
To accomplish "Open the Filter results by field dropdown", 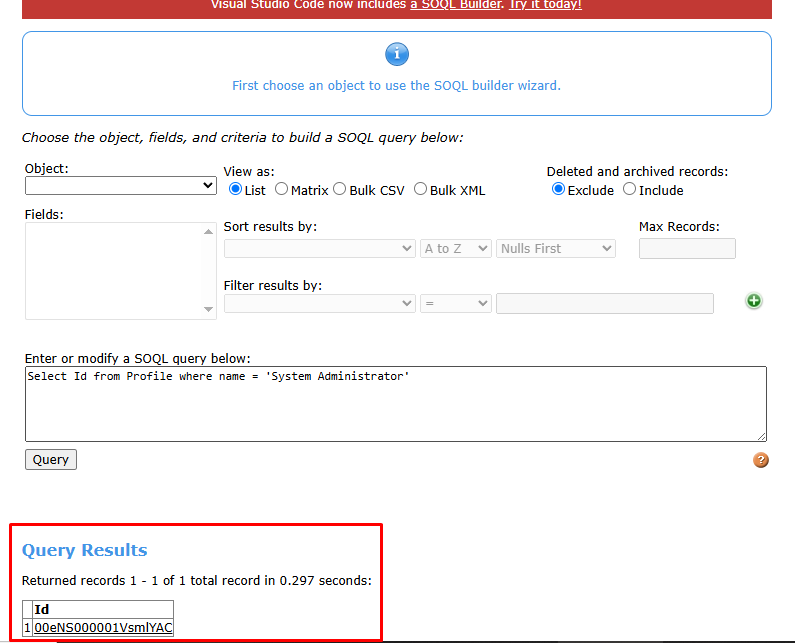I will 319,303.
